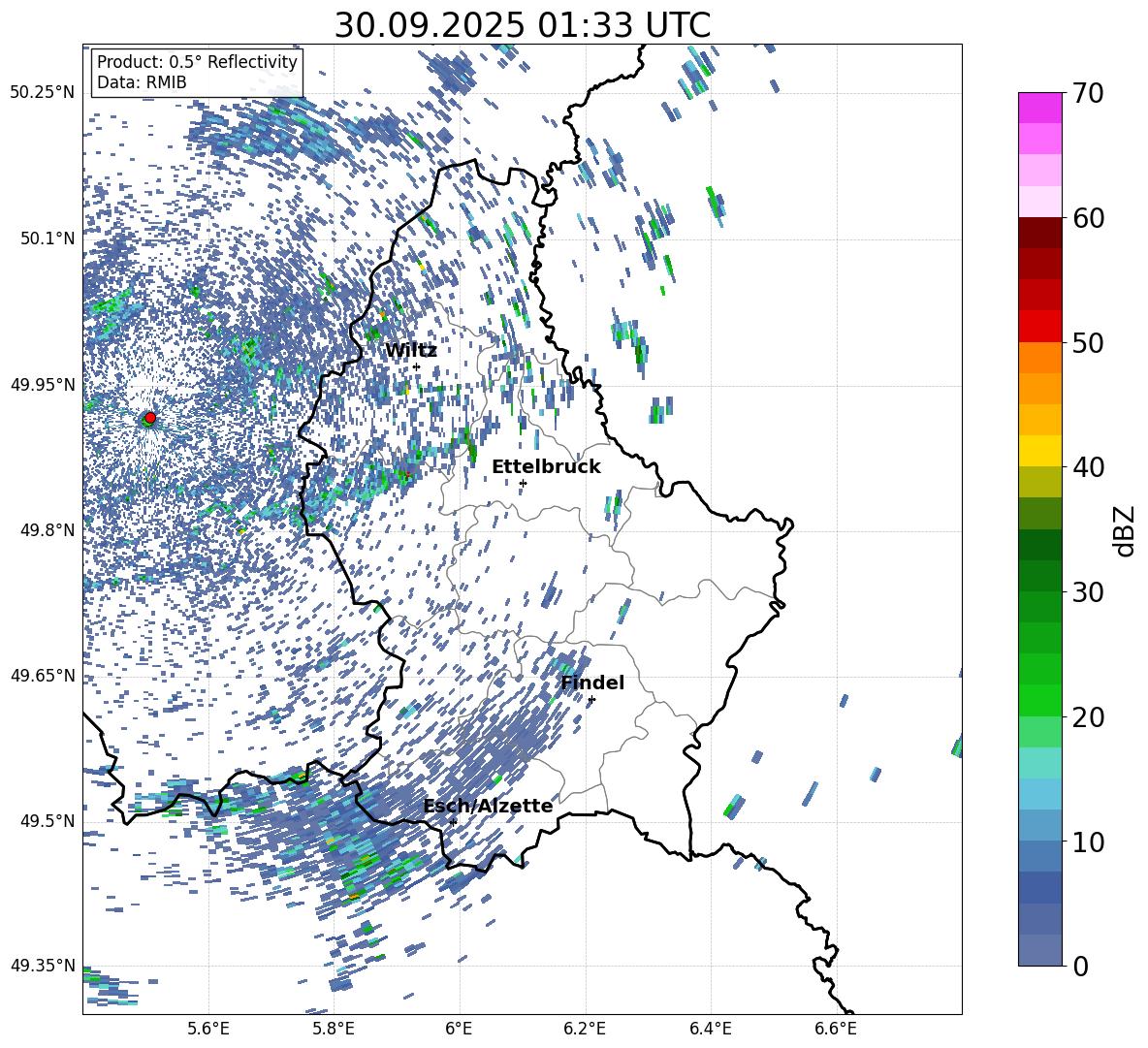Click the 50.25°N latitude label
1148x1048 pixels.
point(44,93)
